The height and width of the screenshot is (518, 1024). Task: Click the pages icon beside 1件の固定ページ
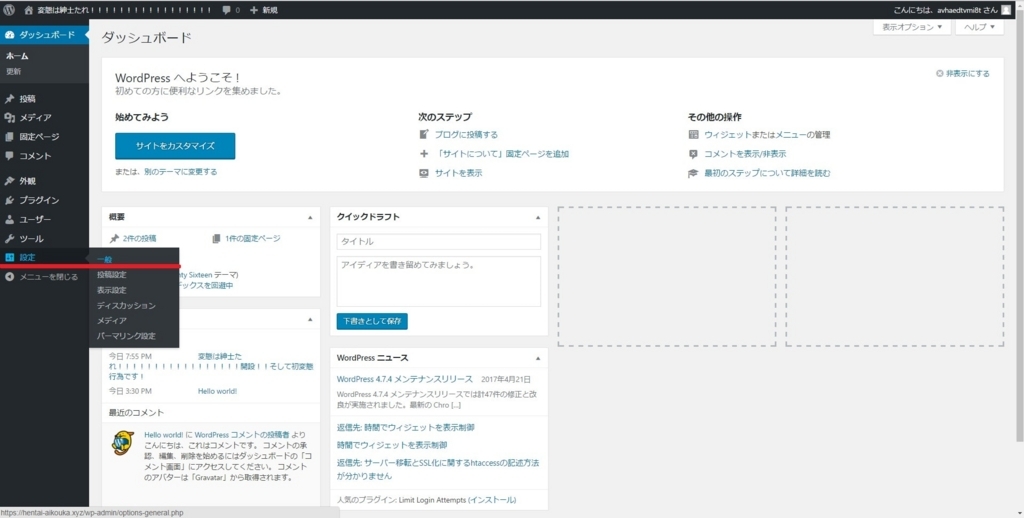click(216, 238)
